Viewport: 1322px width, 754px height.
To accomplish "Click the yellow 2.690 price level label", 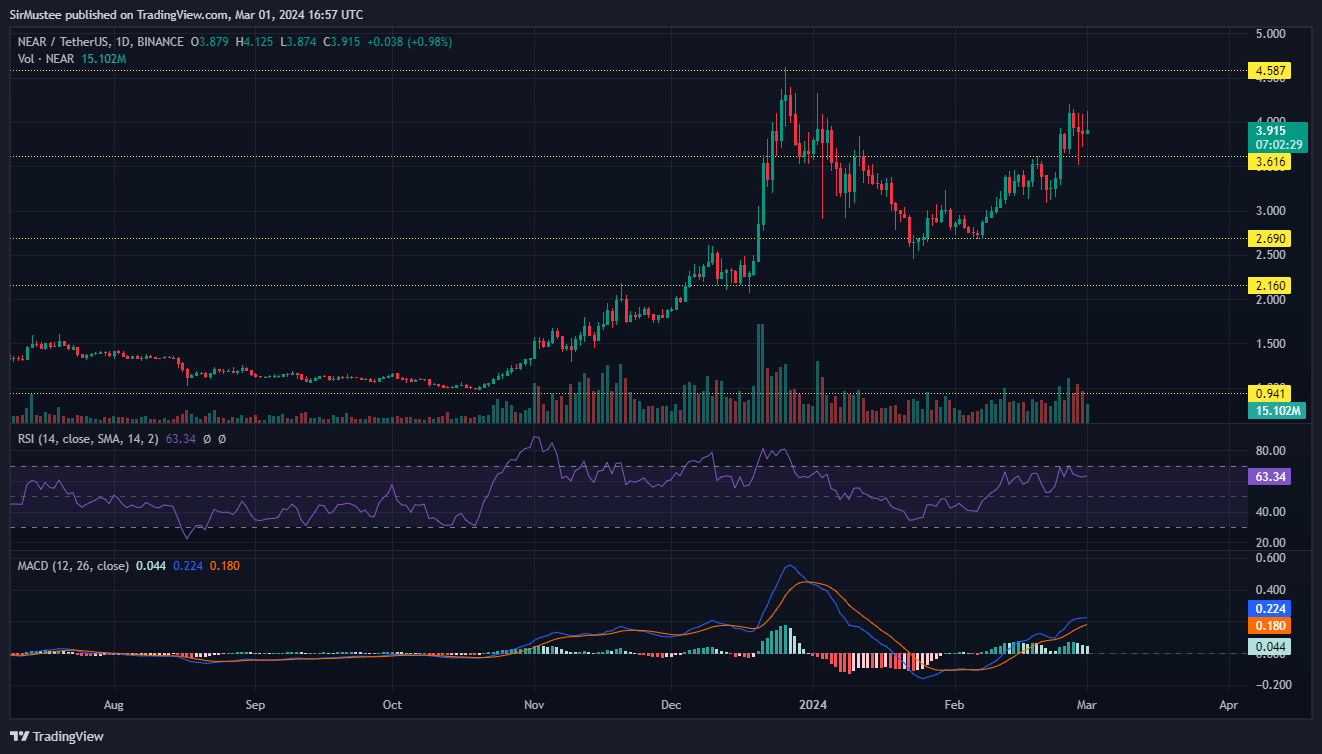I will pyautogui.click(x=1268, y=238).
